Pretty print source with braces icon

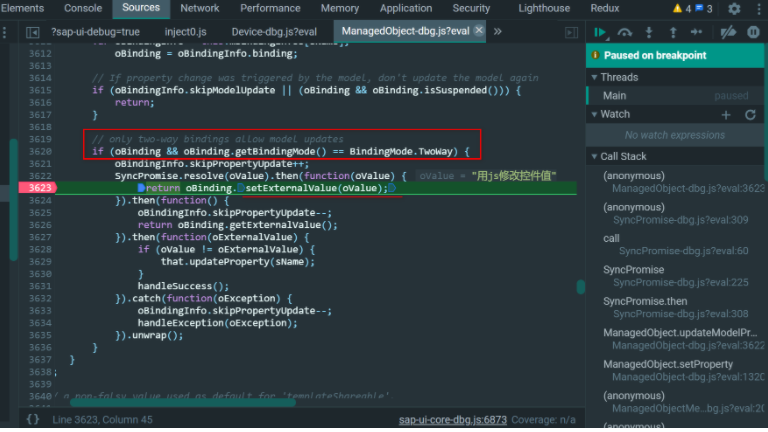[x=33, y=419]
